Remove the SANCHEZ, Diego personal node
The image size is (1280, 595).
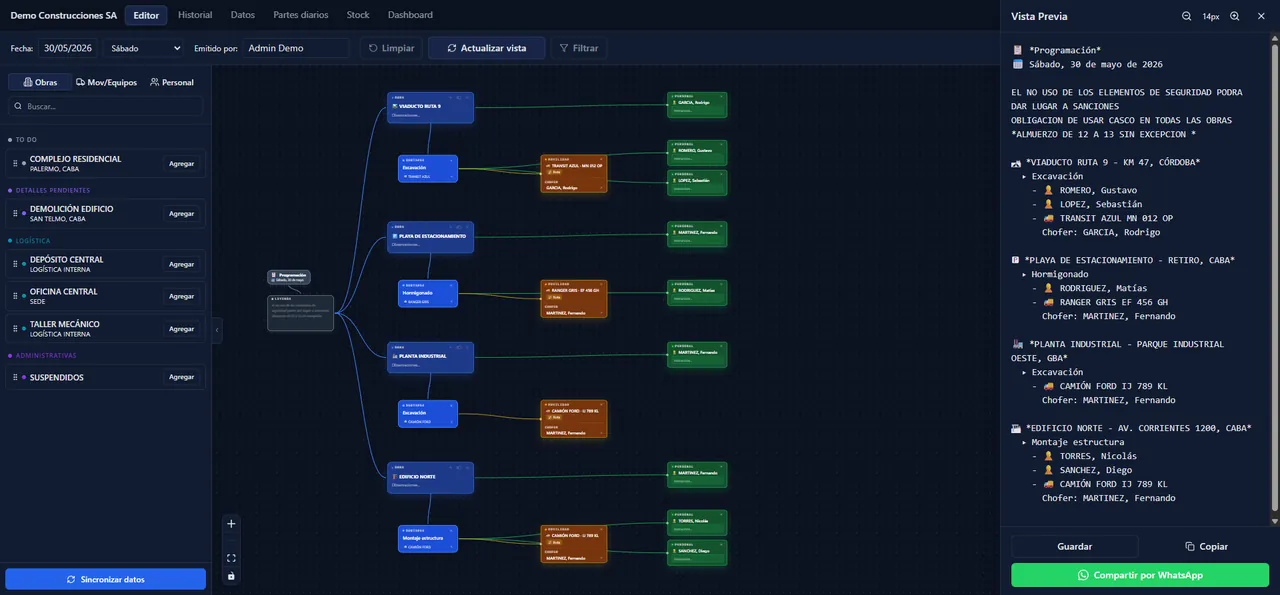coord(721,544)
